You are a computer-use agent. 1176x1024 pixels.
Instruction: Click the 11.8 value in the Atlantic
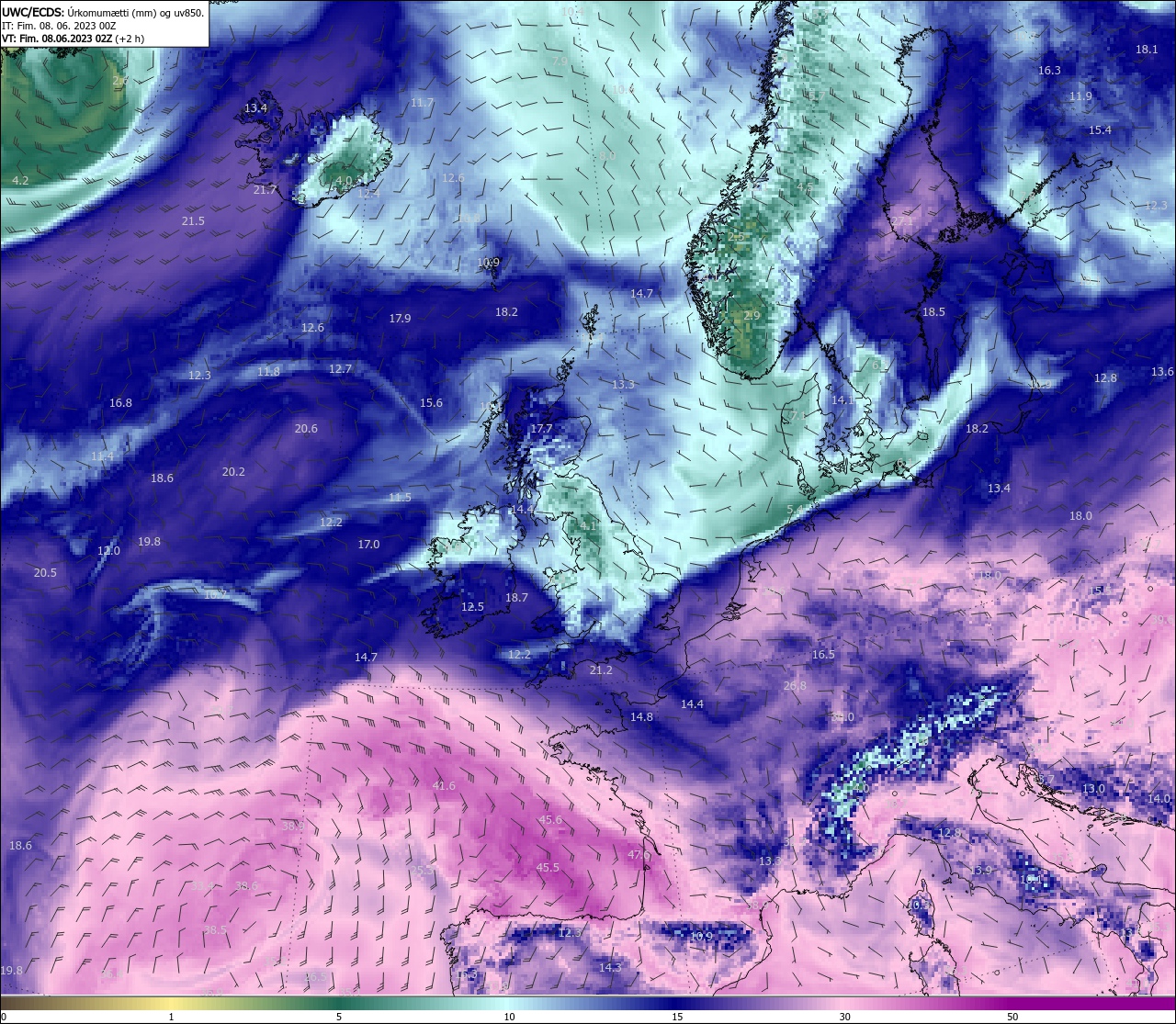point(268,372)
